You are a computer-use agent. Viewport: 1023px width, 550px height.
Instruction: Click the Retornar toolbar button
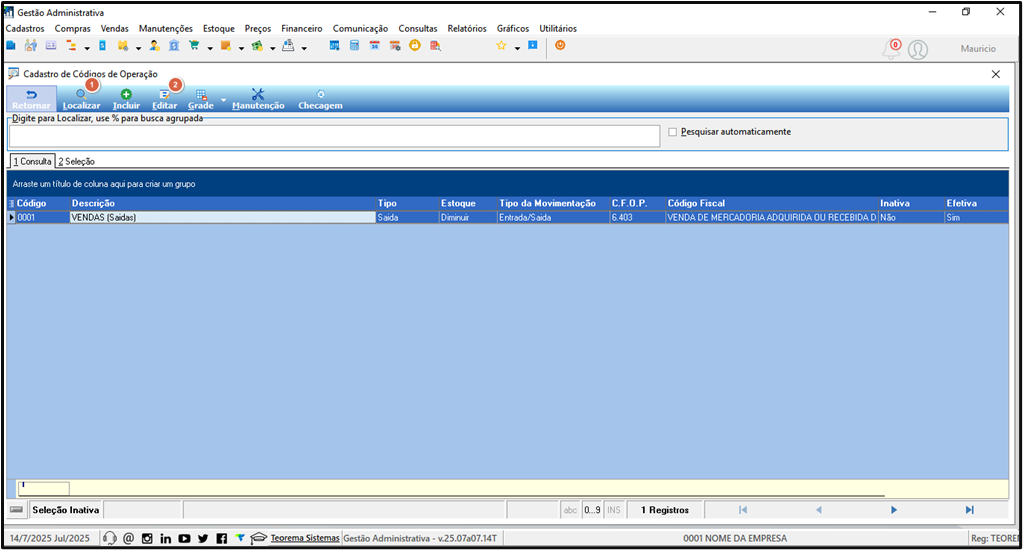click(31, 99)
